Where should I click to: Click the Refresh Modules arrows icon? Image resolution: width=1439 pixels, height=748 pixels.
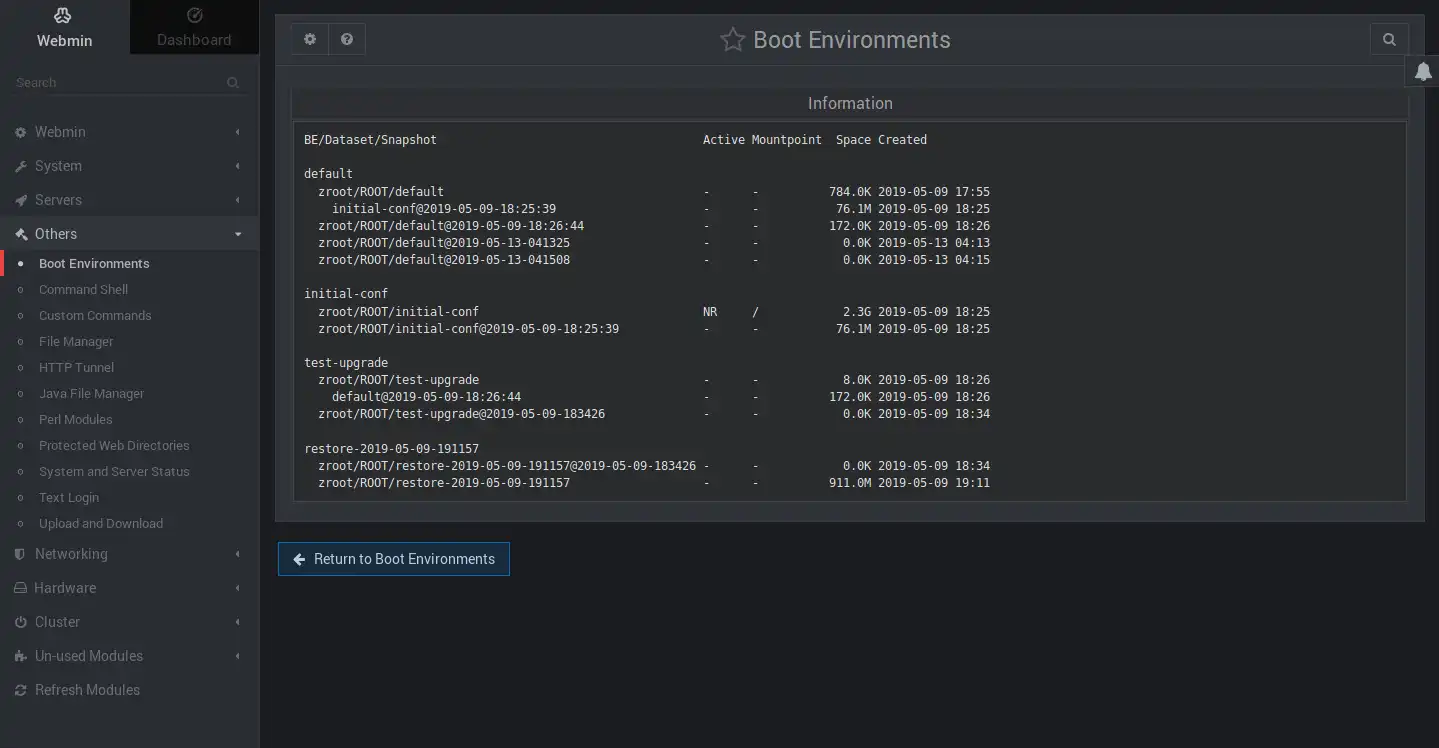(x=21, y=690)
